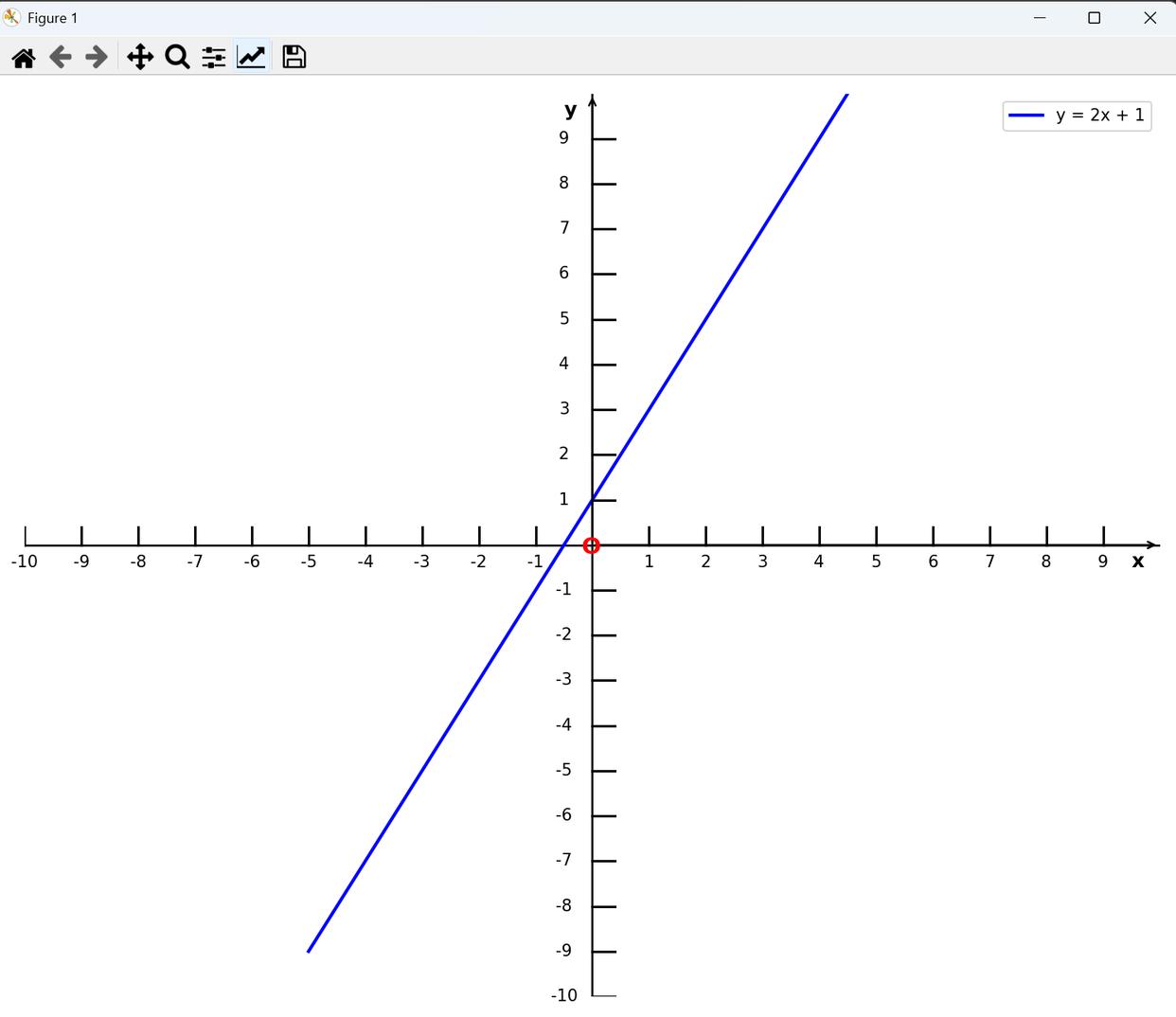1176x1017 pixels.
Task: Click the 9 tick label on the x axis
Action: point(1103,562)
